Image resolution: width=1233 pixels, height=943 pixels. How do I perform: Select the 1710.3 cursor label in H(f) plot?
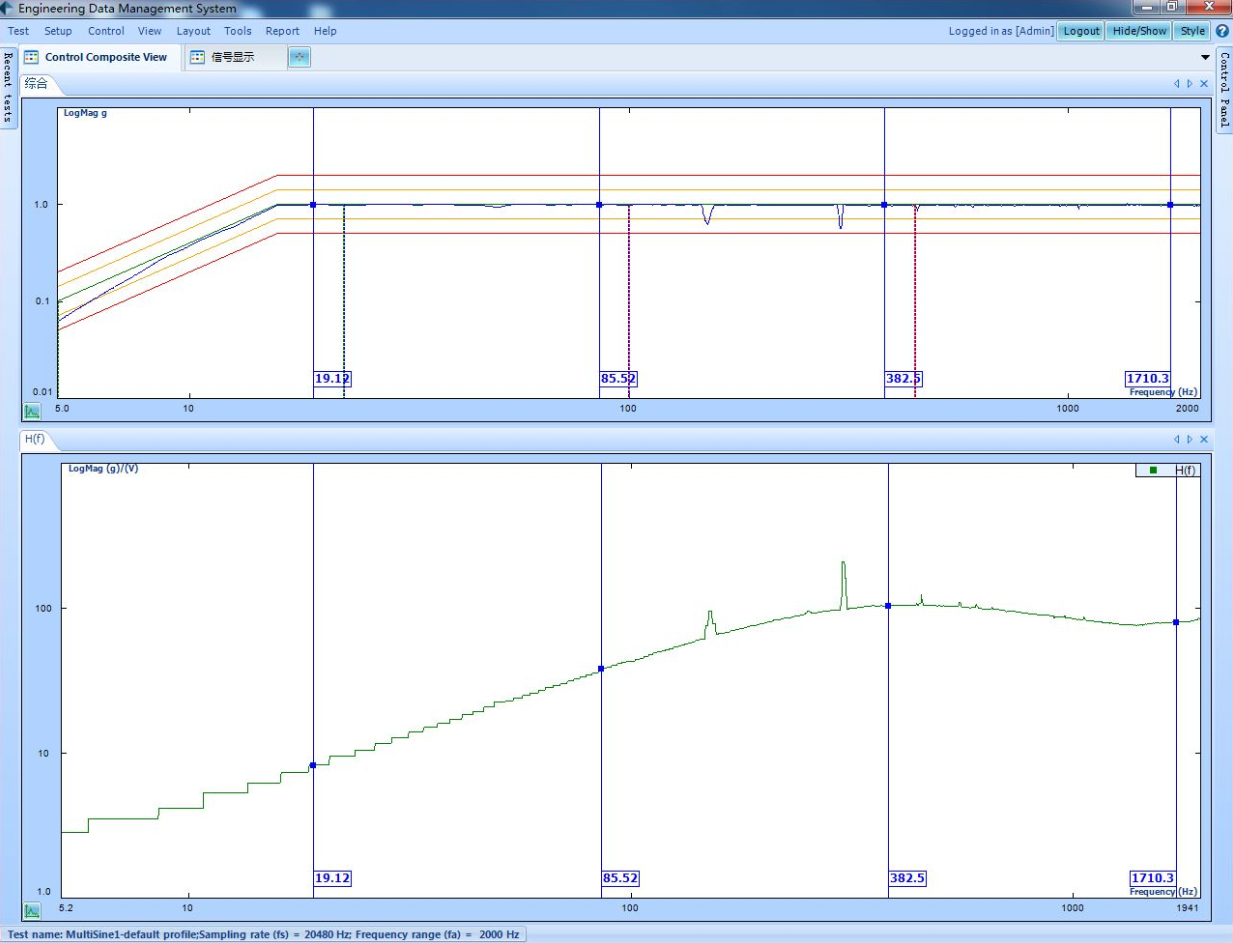[x=1153, y=878]
